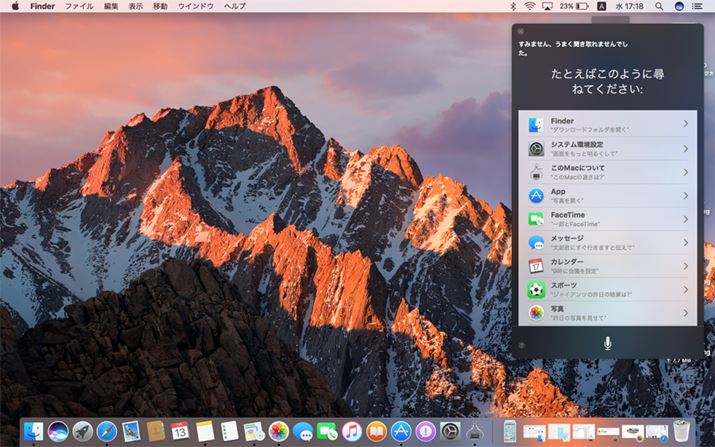Open Spotlight search in the menu bar

[660, 6]
